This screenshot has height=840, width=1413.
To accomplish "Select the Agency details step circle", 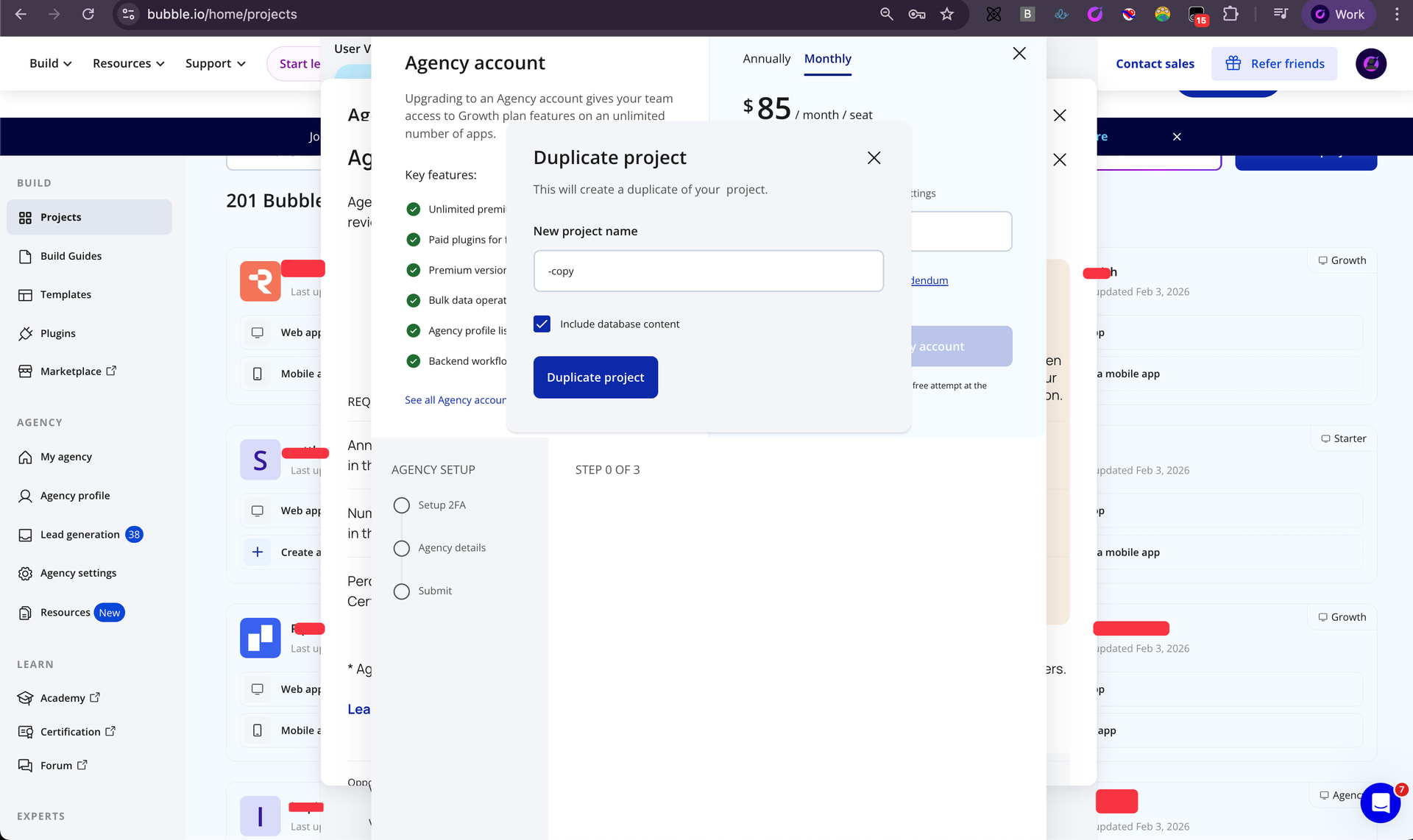I will pos(401,549).
